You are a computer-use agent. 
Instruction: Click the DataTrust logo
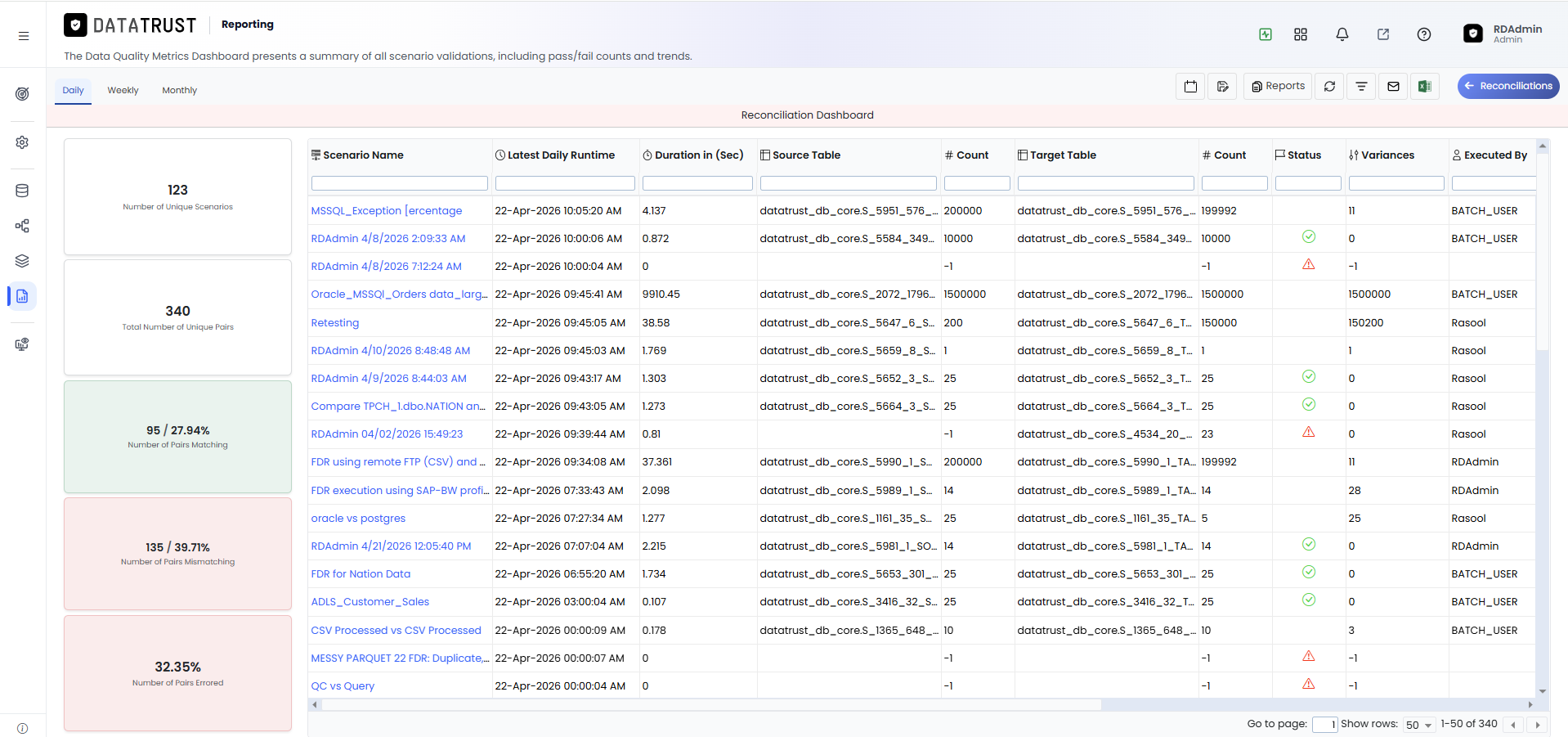(131, 25)
